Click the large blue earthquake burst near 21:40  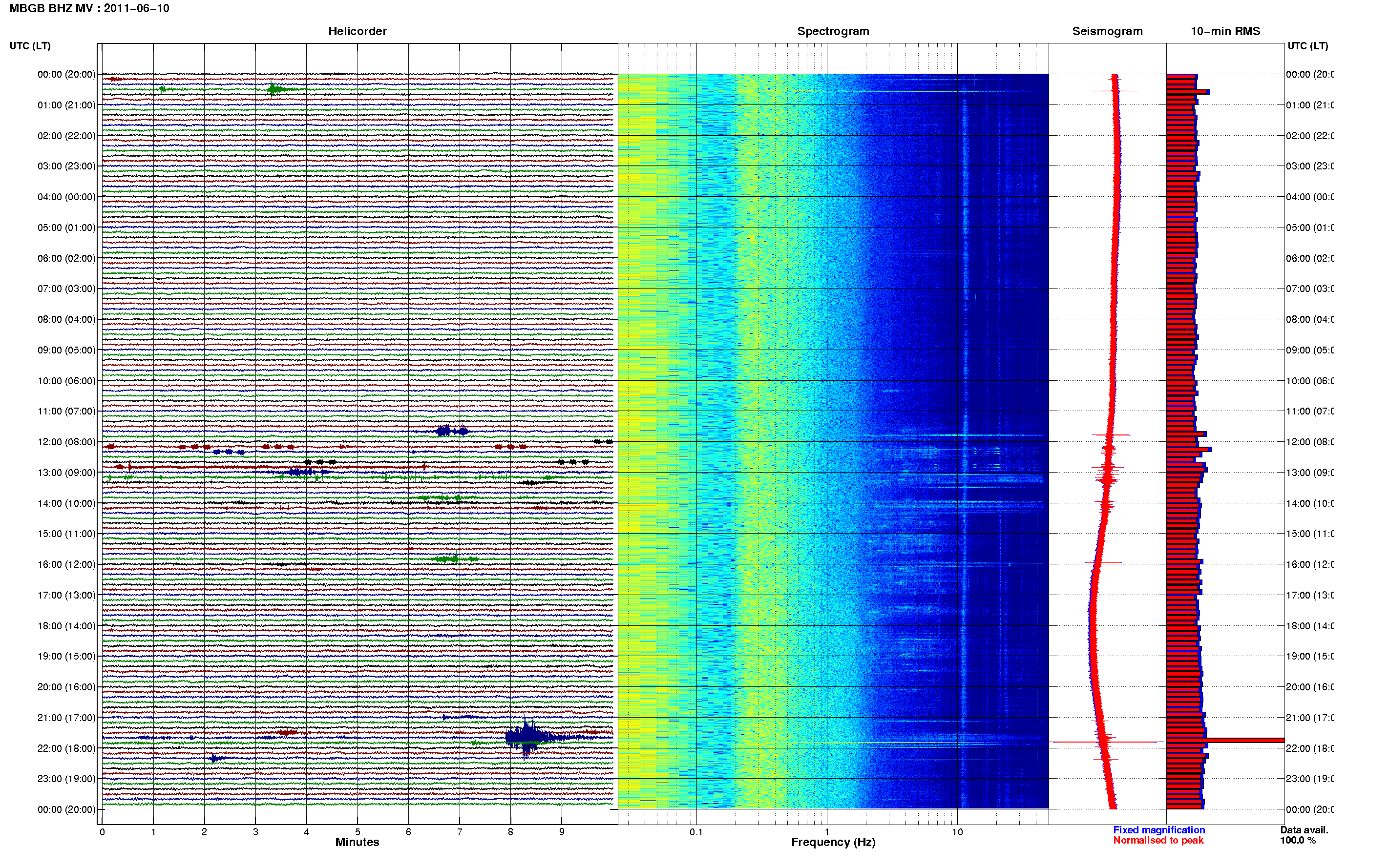(528, 737)
